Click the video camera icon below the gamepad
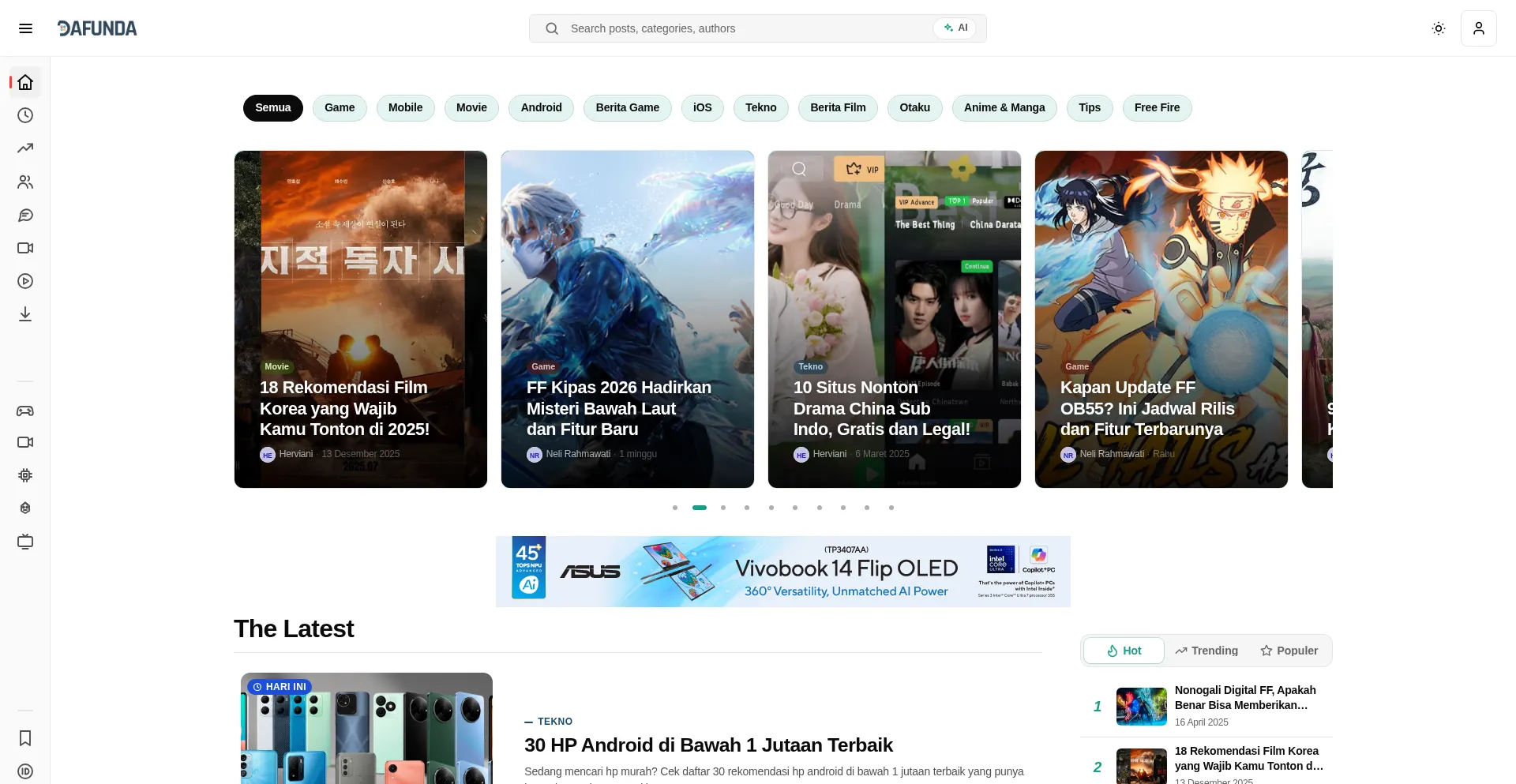 pyautogui.click(x=25, y=442)
